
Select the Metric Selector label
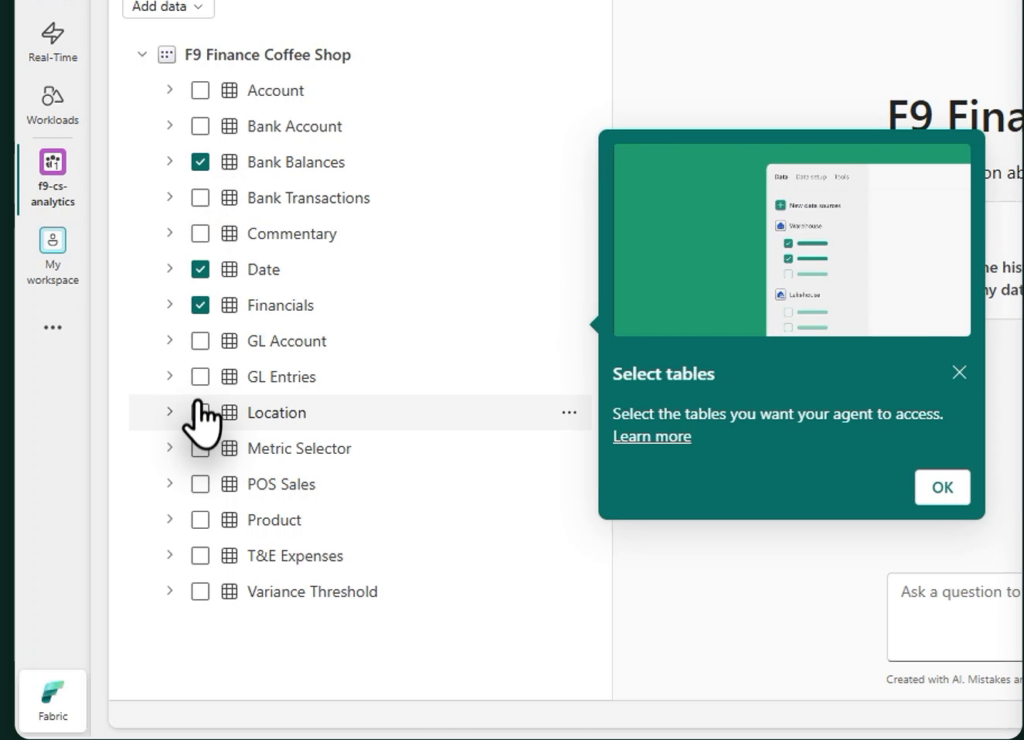[299, 449]
